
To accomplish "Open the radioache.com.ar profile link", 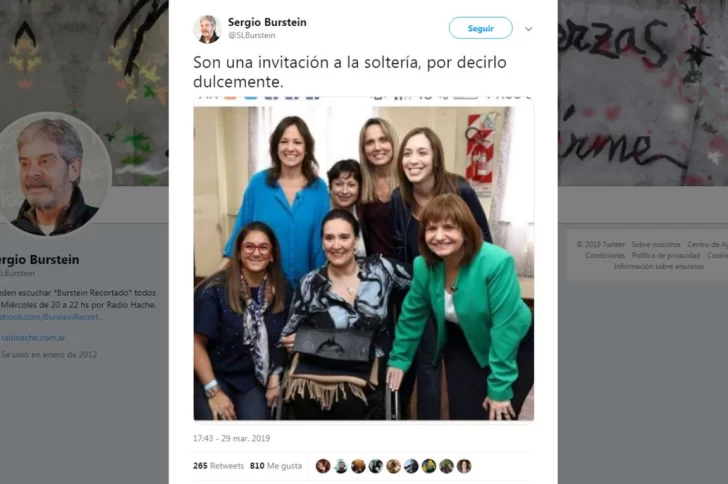I will 32,338.
